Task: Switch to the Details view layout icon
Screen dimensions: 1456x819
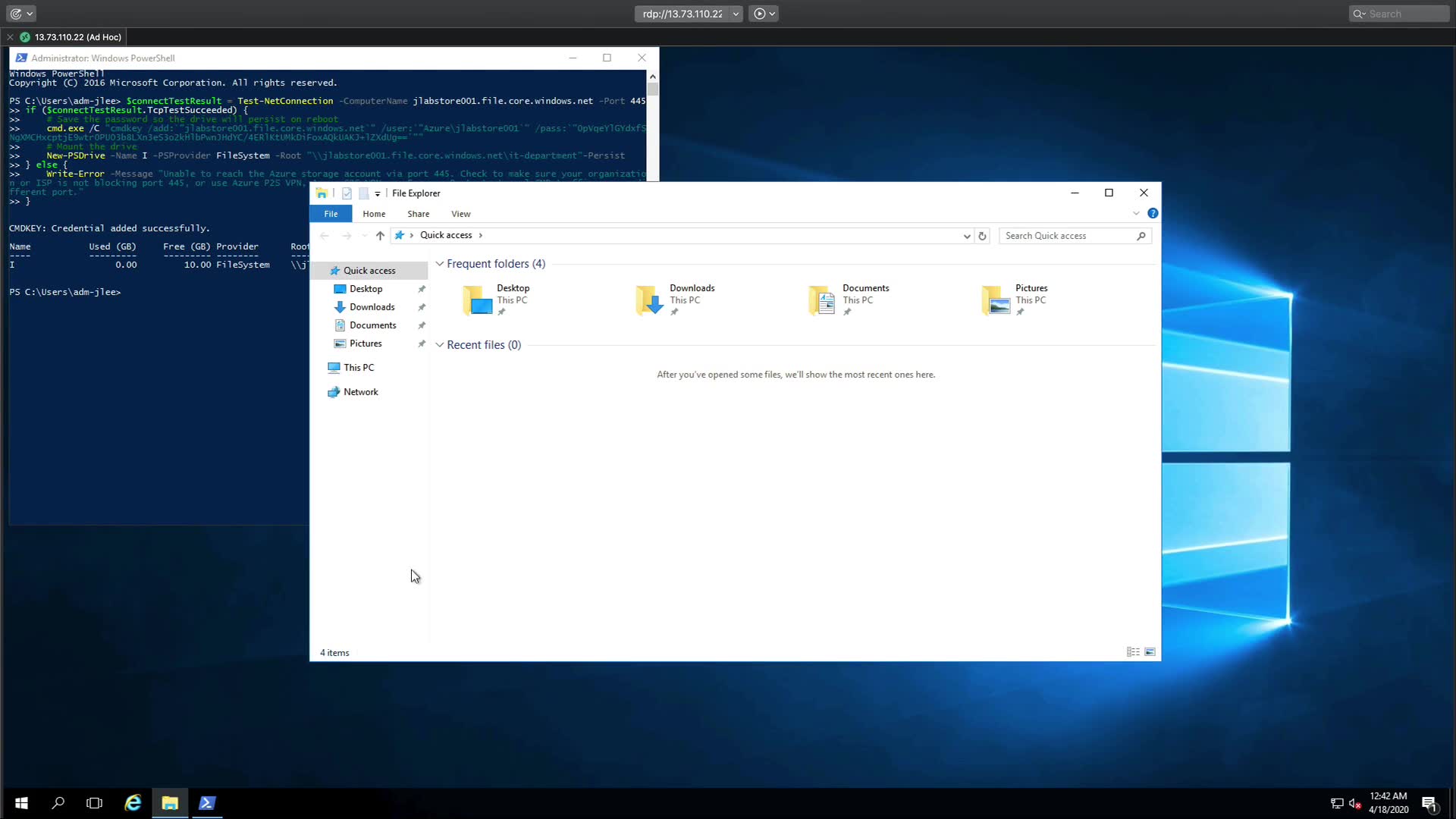Action: pyautogui.click(x=1133, y=652)
